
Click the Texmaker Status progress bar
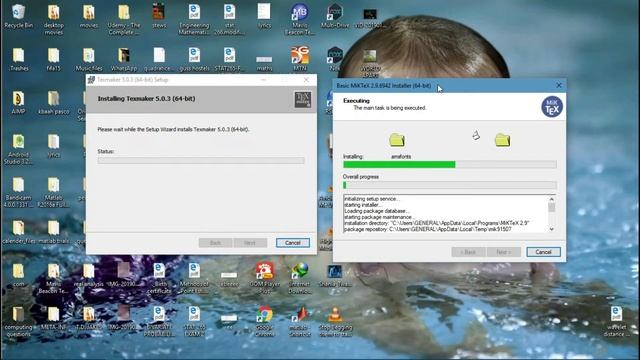[201, 160]
